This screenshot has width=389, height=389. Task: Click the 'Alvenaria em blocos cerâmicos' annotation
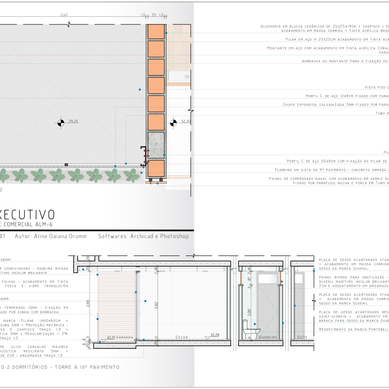click(x=325, y=28)
